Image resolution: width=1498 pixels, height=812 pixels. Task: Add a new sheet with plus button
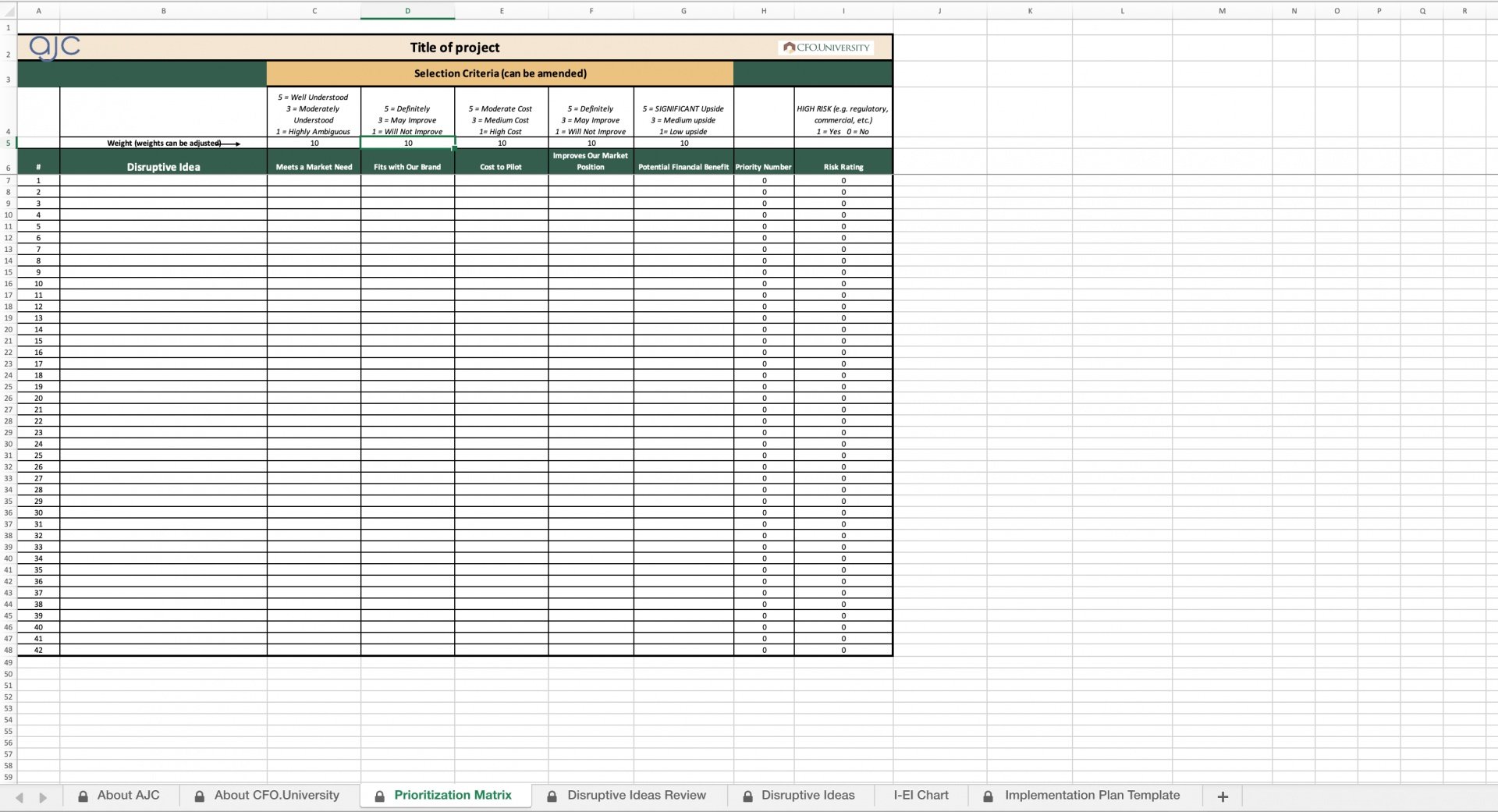pyautogui.click(x=1223, y=796)
